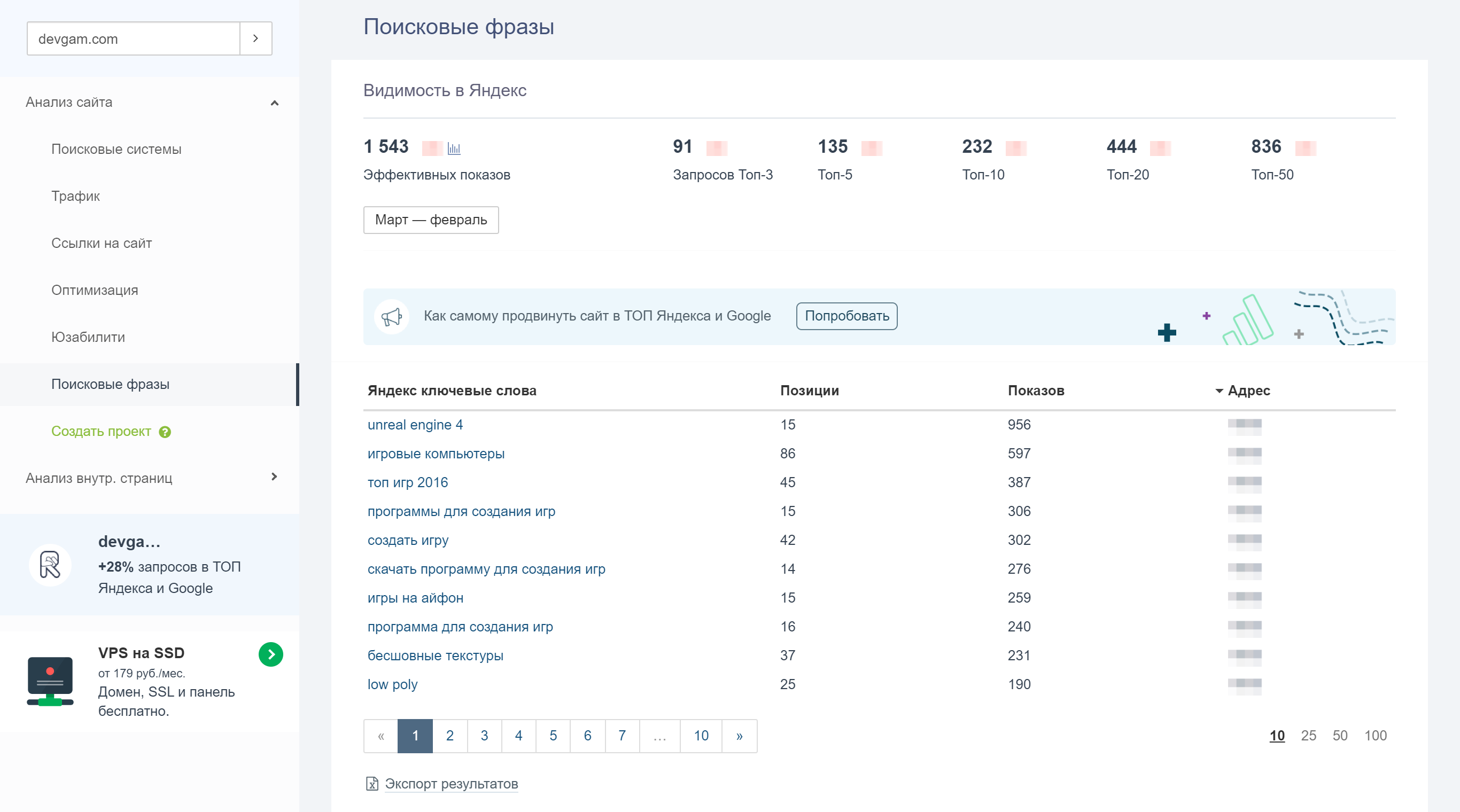Open the Март — февраль period dropdown
Image resolution: width=1460 pixels, height=812 pixels.
coord(431,220)
